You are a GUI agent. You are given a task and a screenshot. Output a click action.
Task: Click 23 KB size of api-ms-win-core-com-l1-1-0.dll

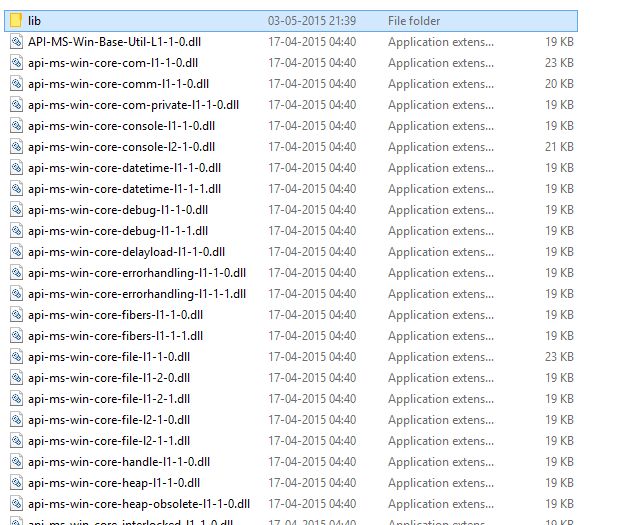(559, 63)
